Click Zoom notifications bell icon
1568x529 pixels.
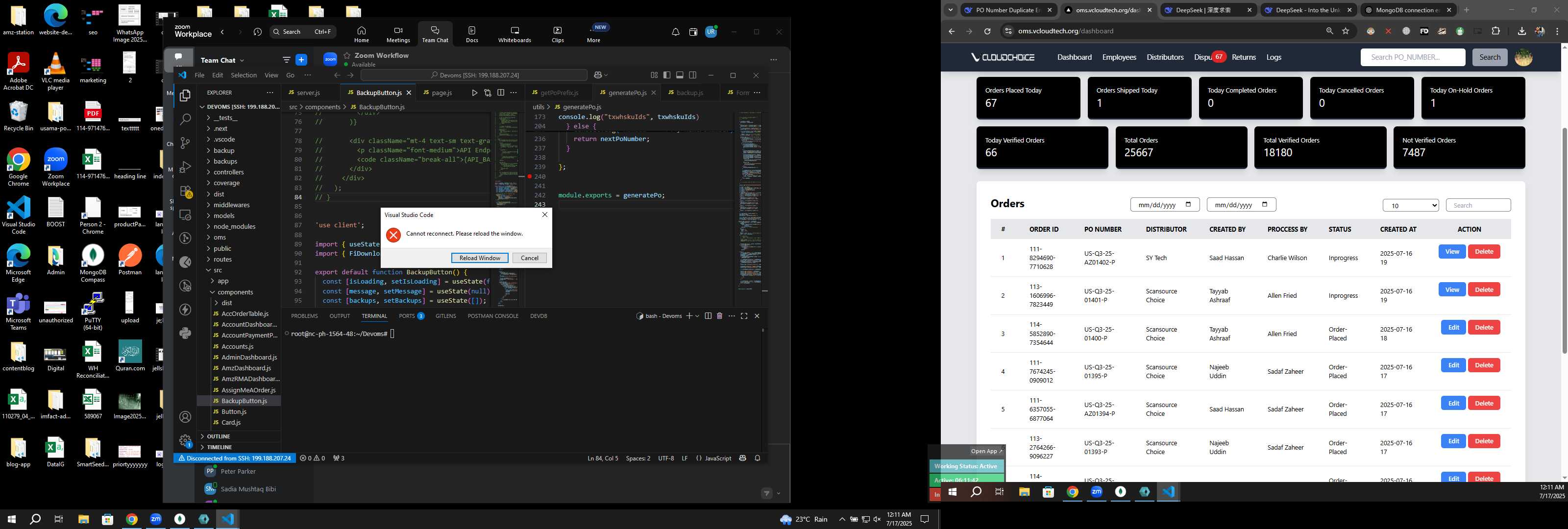[x=676, y=32]
